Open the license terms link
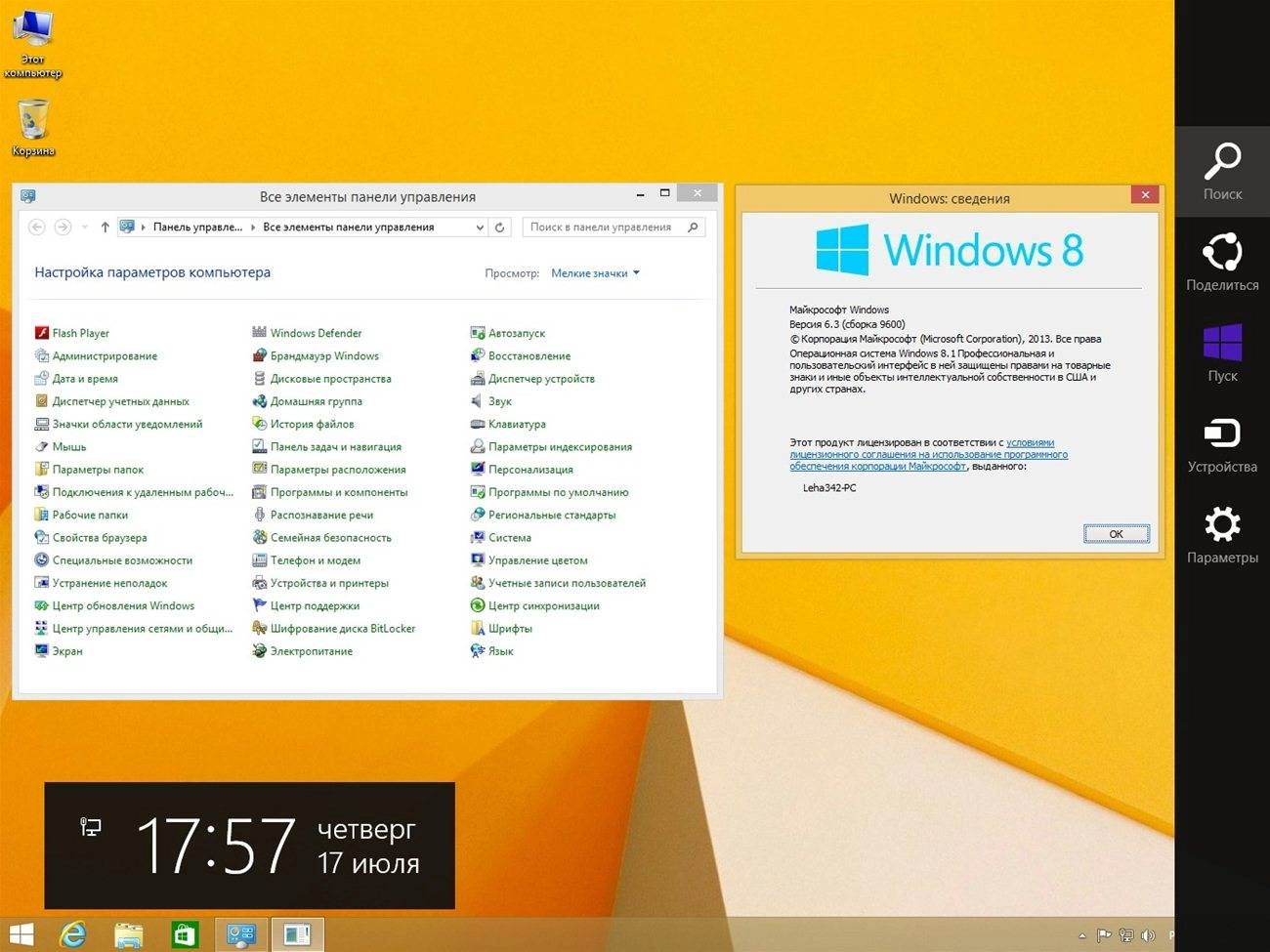Viewport: 1270px width, 952px height. tap(928, 454)
